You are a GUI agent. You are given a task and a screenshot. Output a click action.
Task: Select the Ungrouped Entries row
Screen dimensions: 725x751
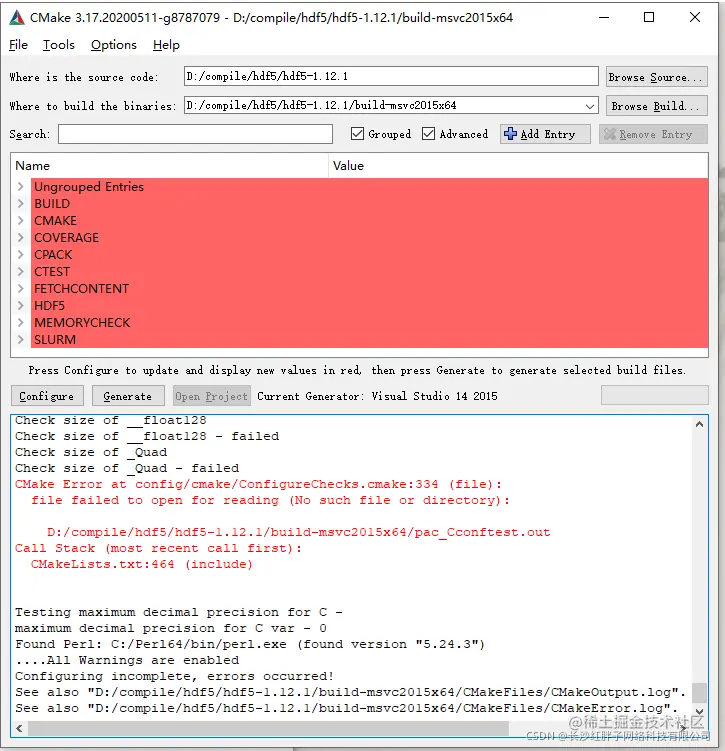pyautogui.click(x=369, y=186)
